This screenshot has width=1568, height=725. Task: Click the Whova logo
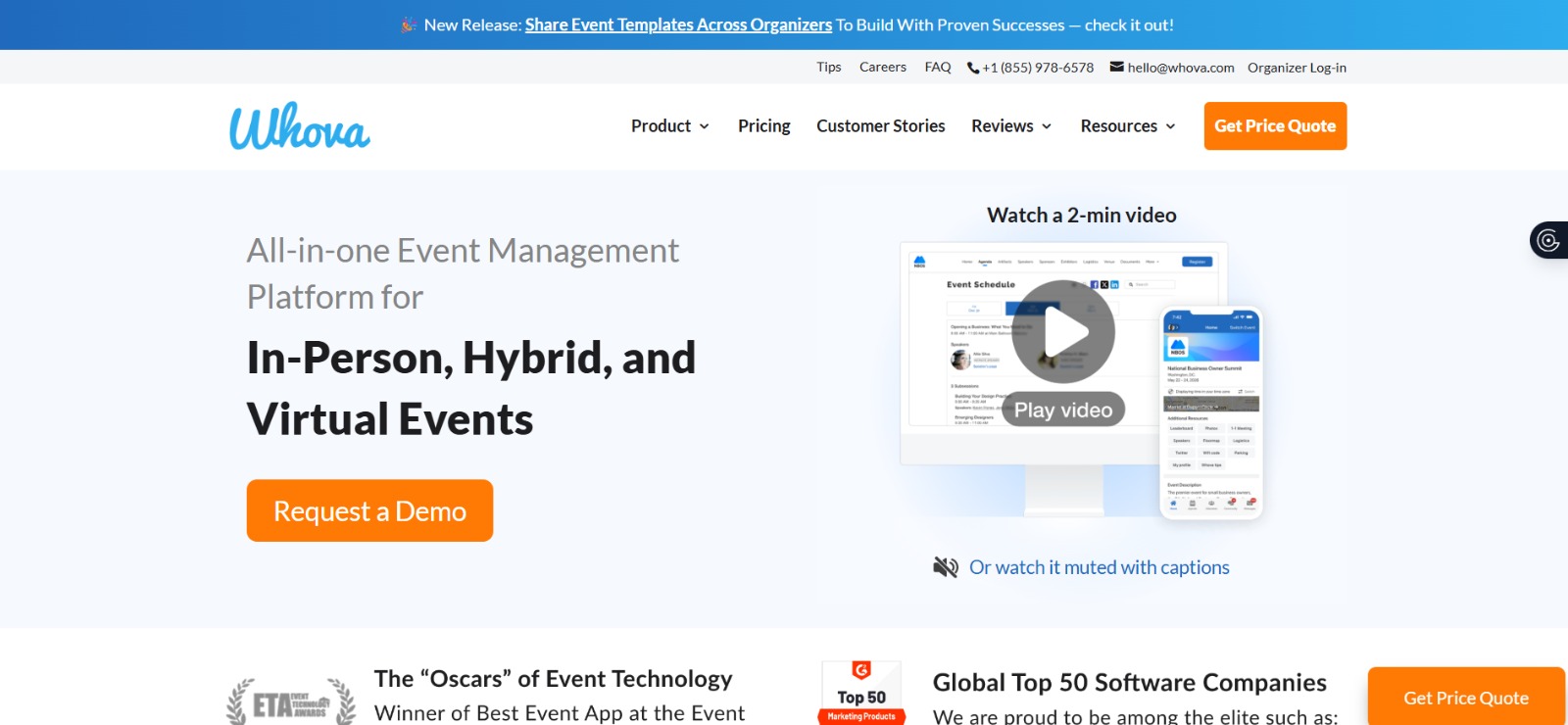[x=300, y=127]
